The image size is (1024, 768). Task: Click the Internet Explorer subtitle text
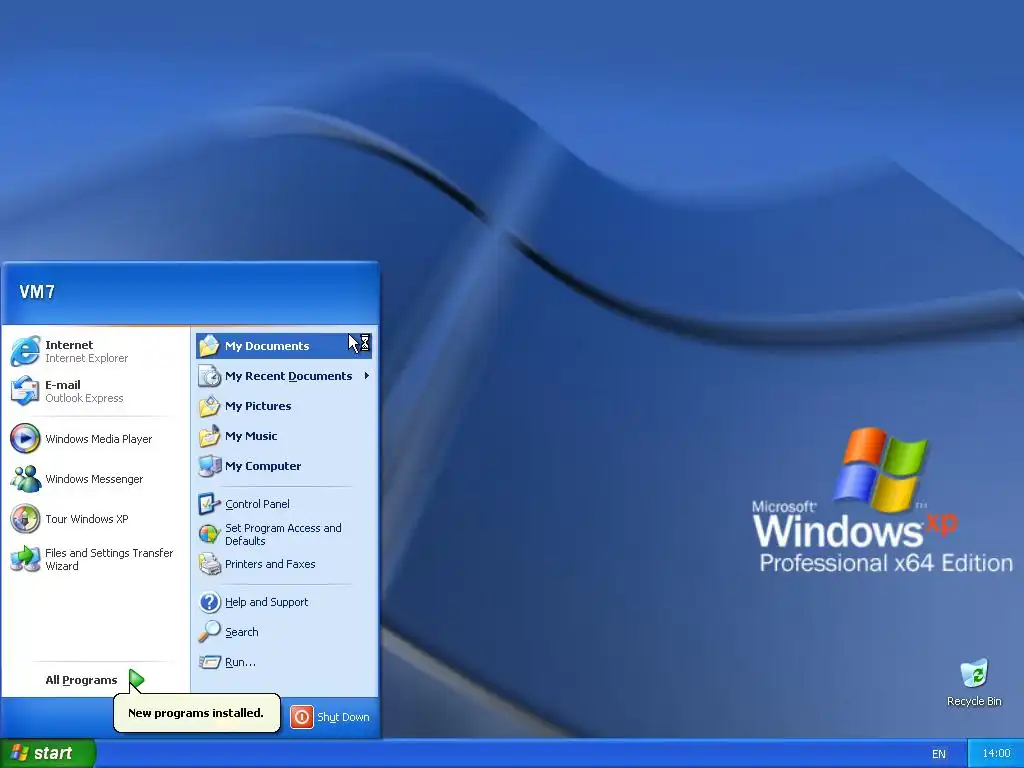click(x=86, y=358)
